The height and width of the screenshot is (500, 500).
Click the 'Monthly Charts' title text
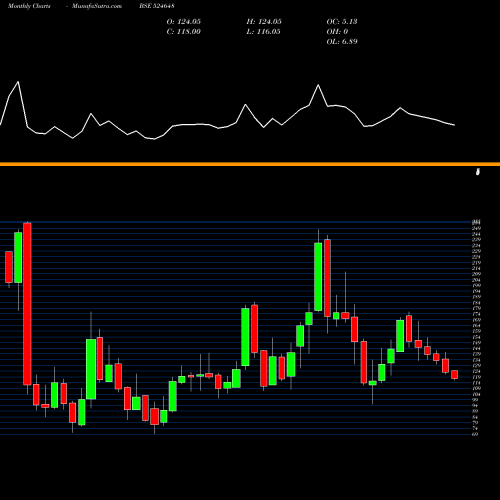(x=29, y=6)
